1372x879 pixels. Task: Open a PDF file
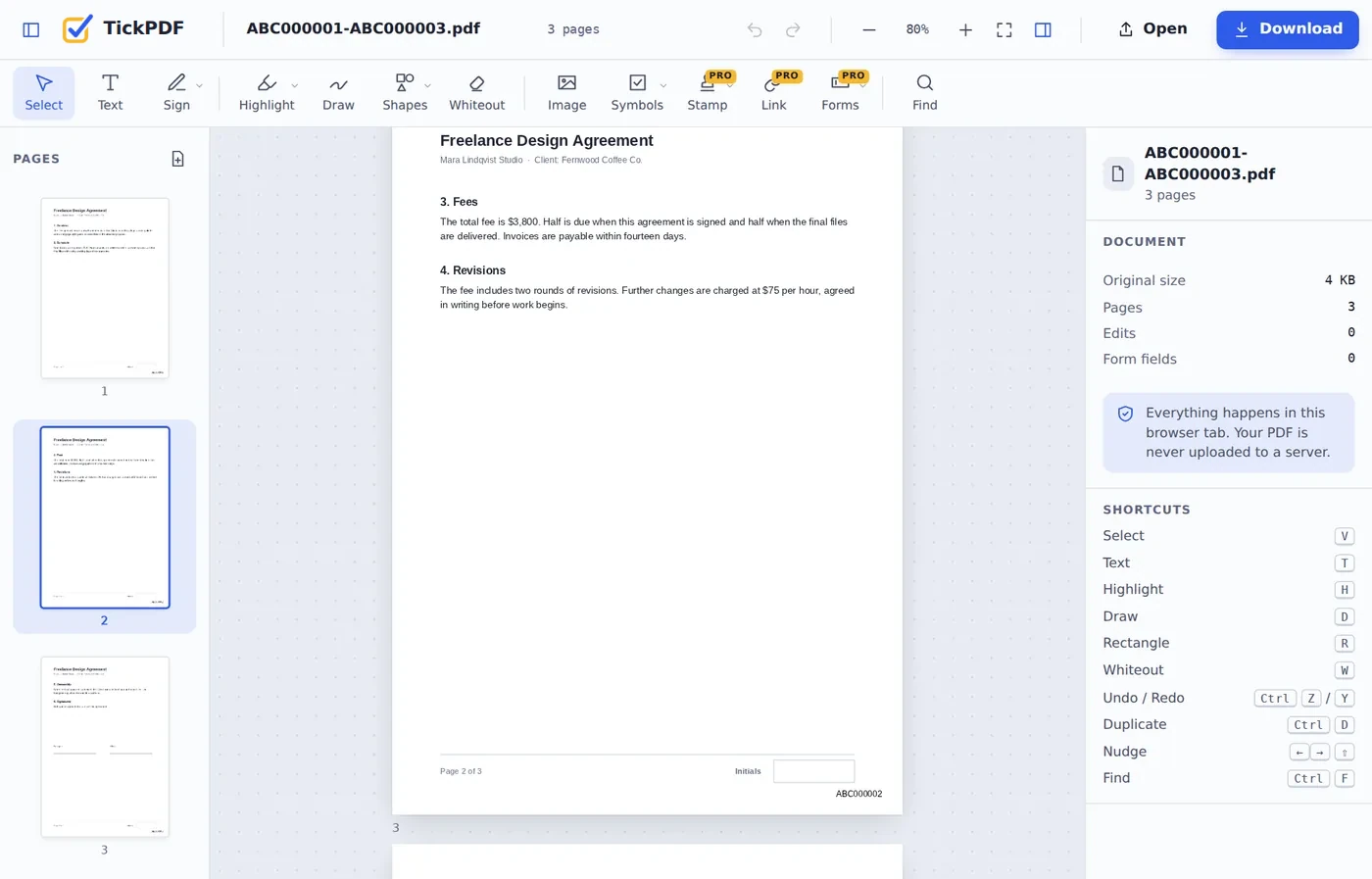tap(1152, 29)
